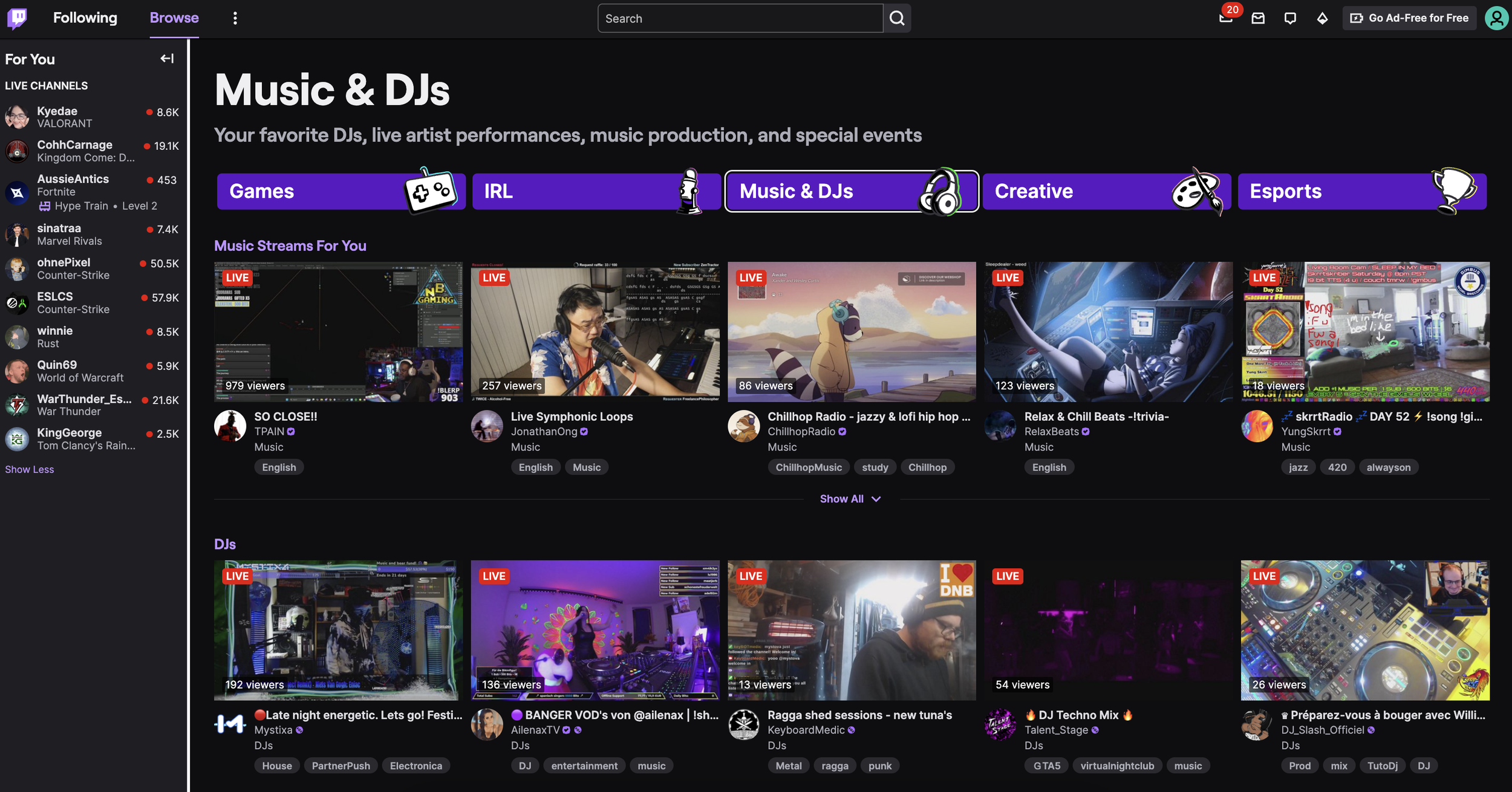Click Show Less in live channels

click(x=29, y=469)
